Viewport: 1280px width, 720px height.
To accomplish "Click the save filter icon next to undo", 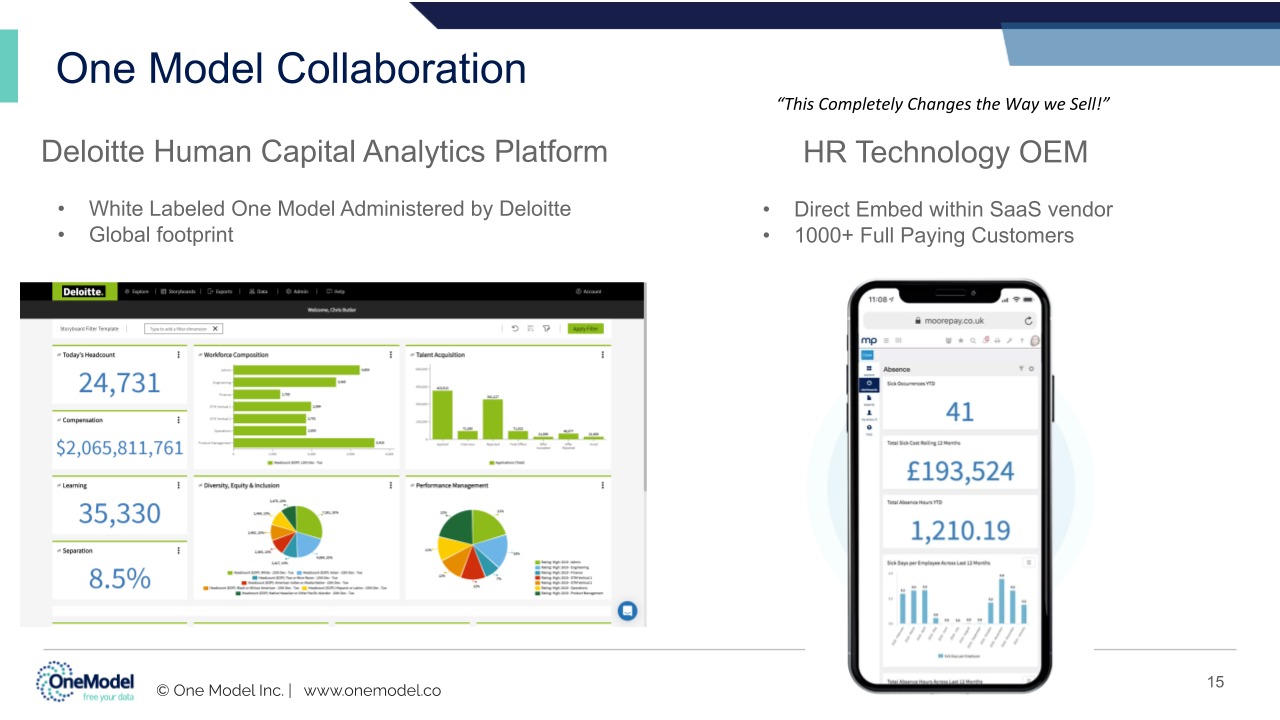I will tap(530, 328).
